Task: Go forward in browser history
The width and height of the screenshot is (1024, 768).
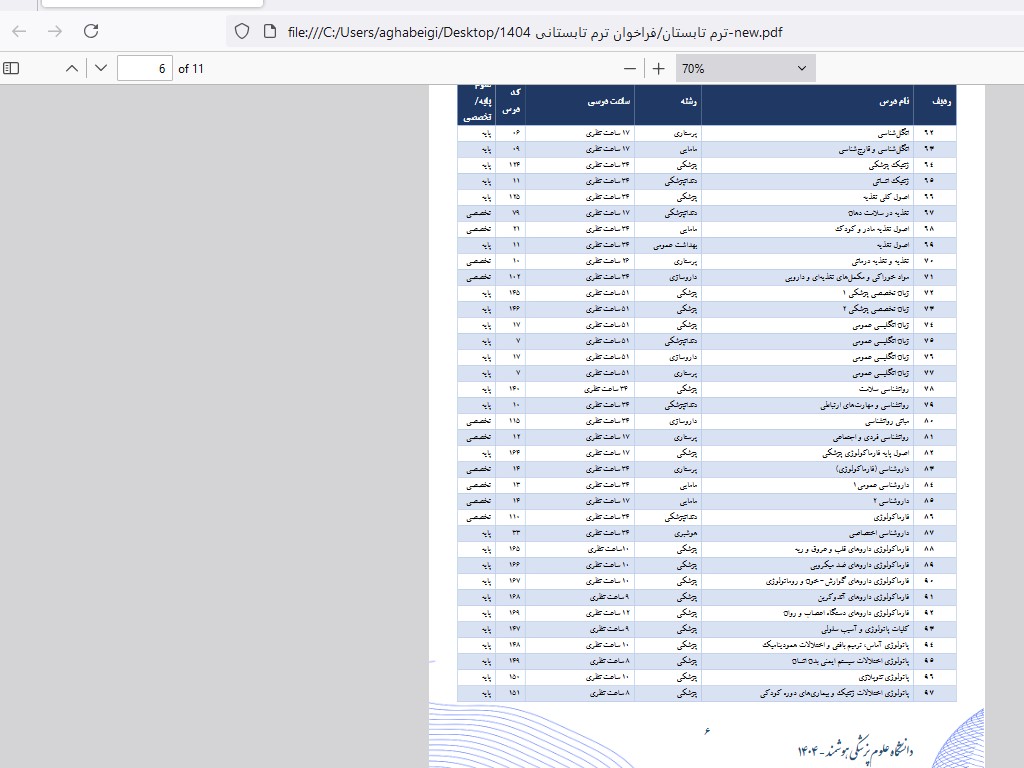Action: (x=55, y=31)
